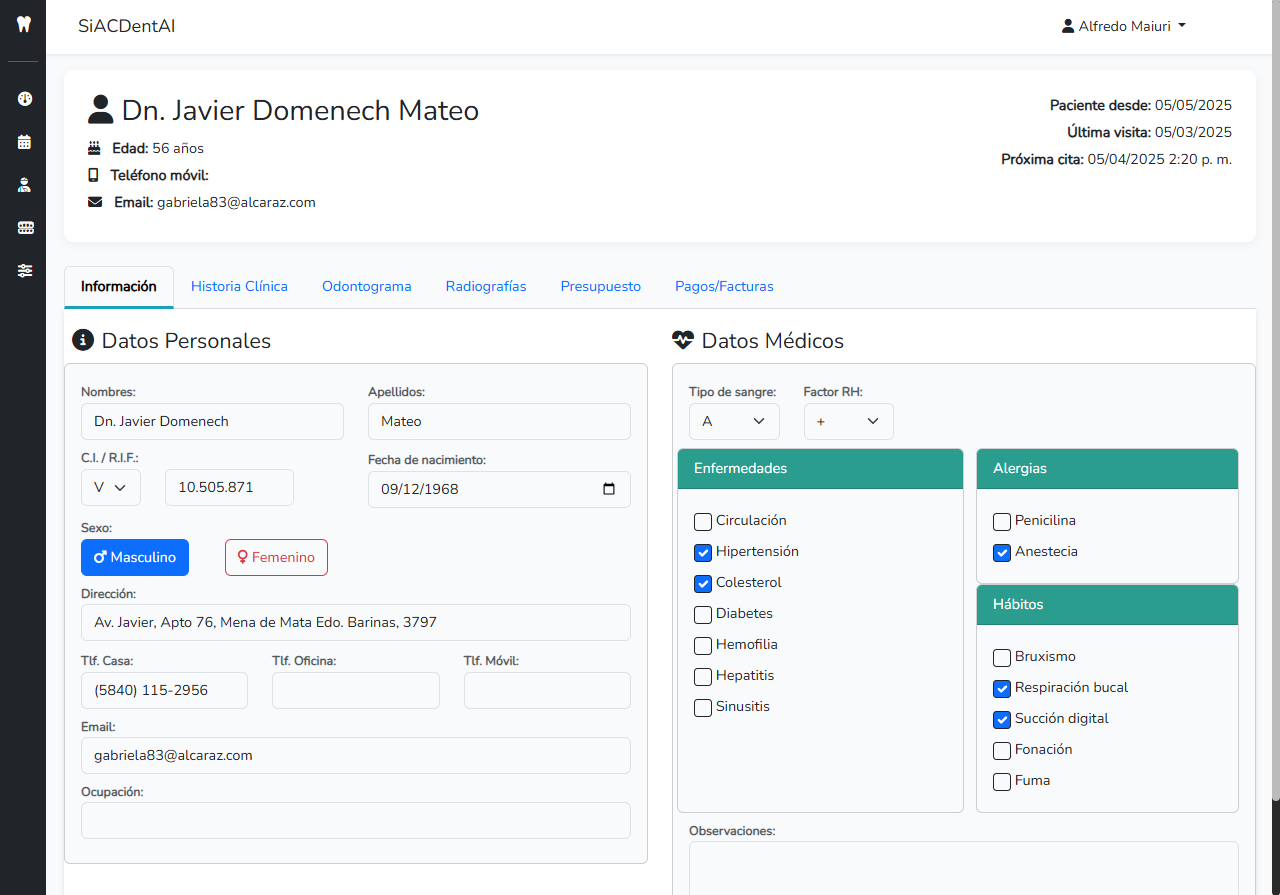
Task: Click the calendar picker icon in birth date field
Action: (x=609, y=490)
